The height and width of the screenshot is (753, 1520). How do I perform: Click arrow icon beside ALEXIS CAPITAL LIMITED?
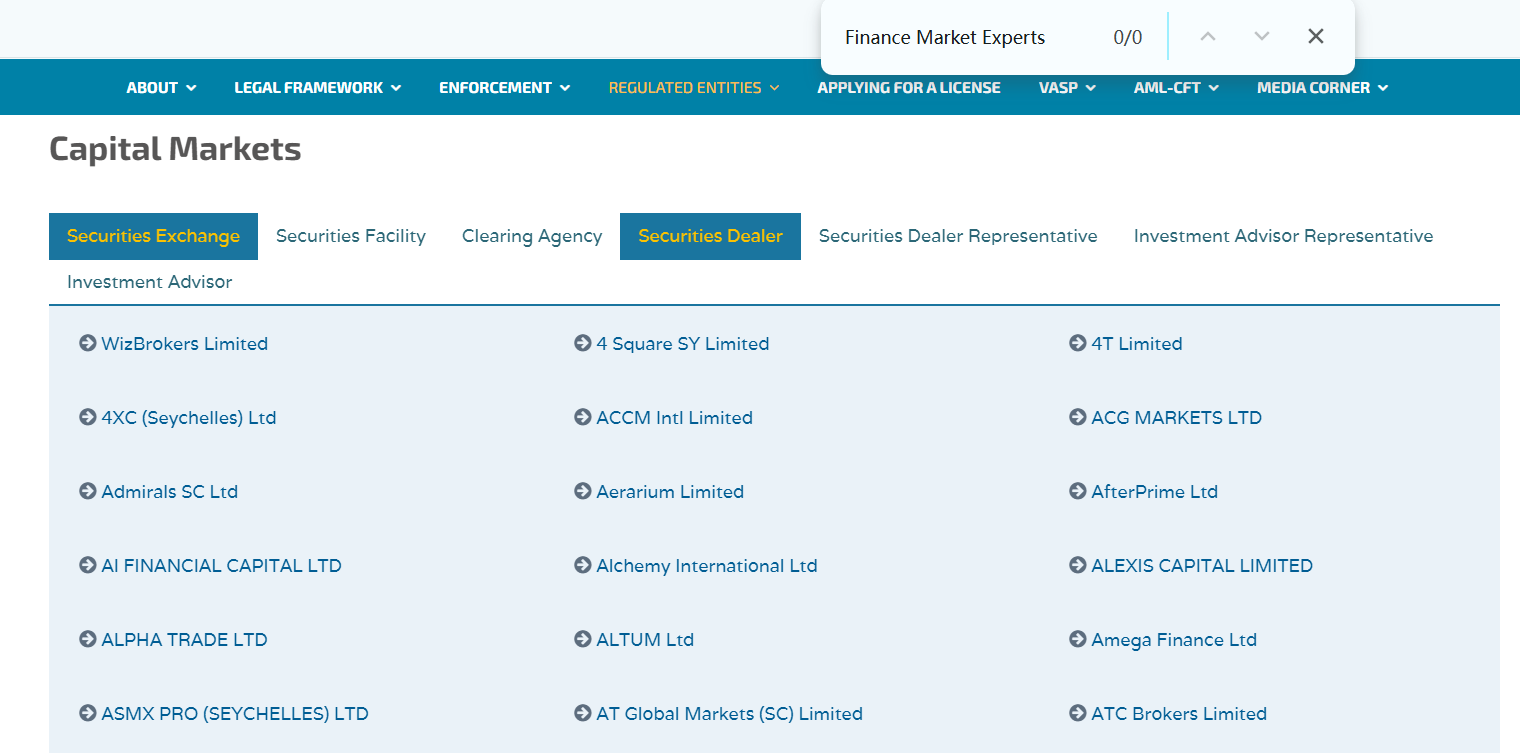1078,565
